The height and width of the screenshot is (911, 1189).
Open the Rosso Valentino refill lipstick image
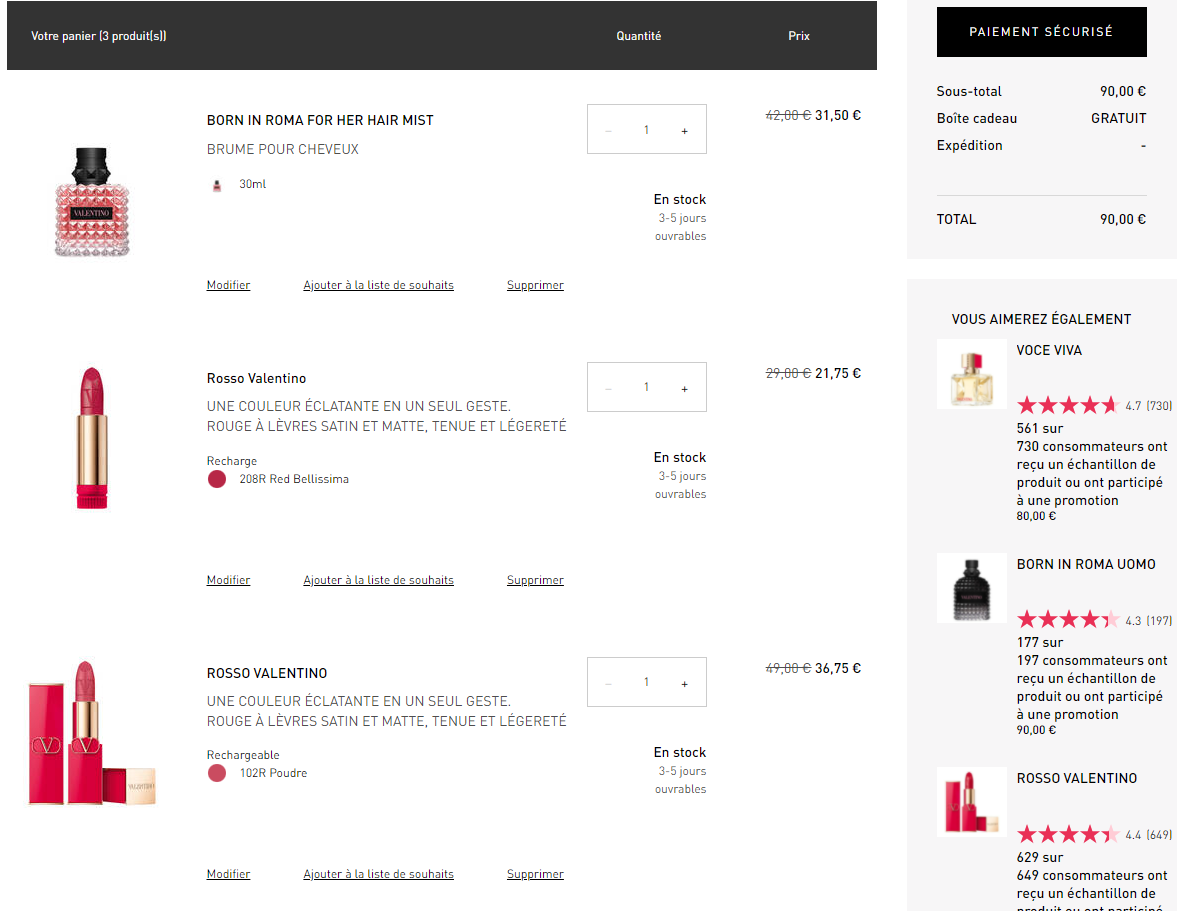(92, 438)
